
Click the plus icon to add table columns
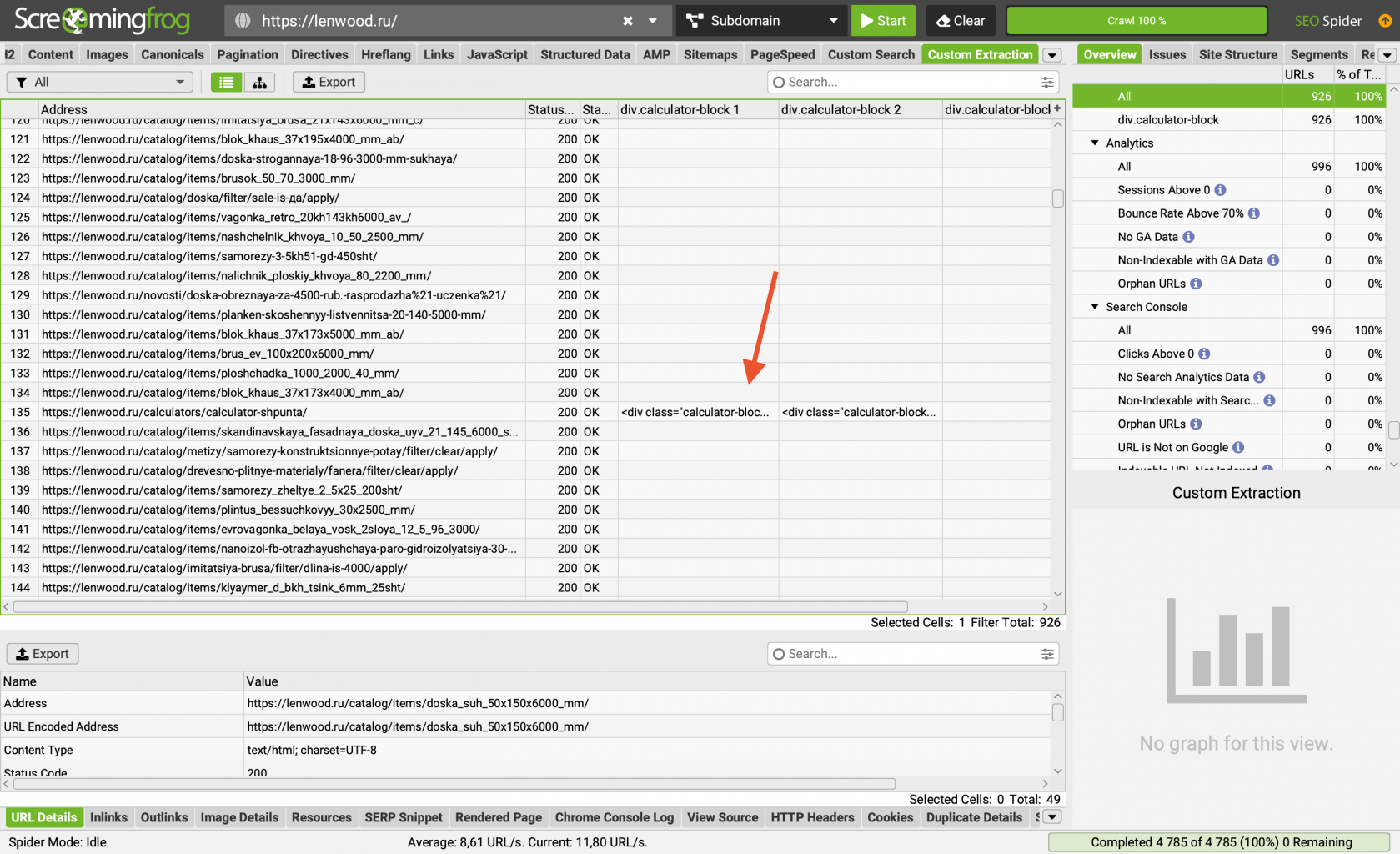(1057, 108)
